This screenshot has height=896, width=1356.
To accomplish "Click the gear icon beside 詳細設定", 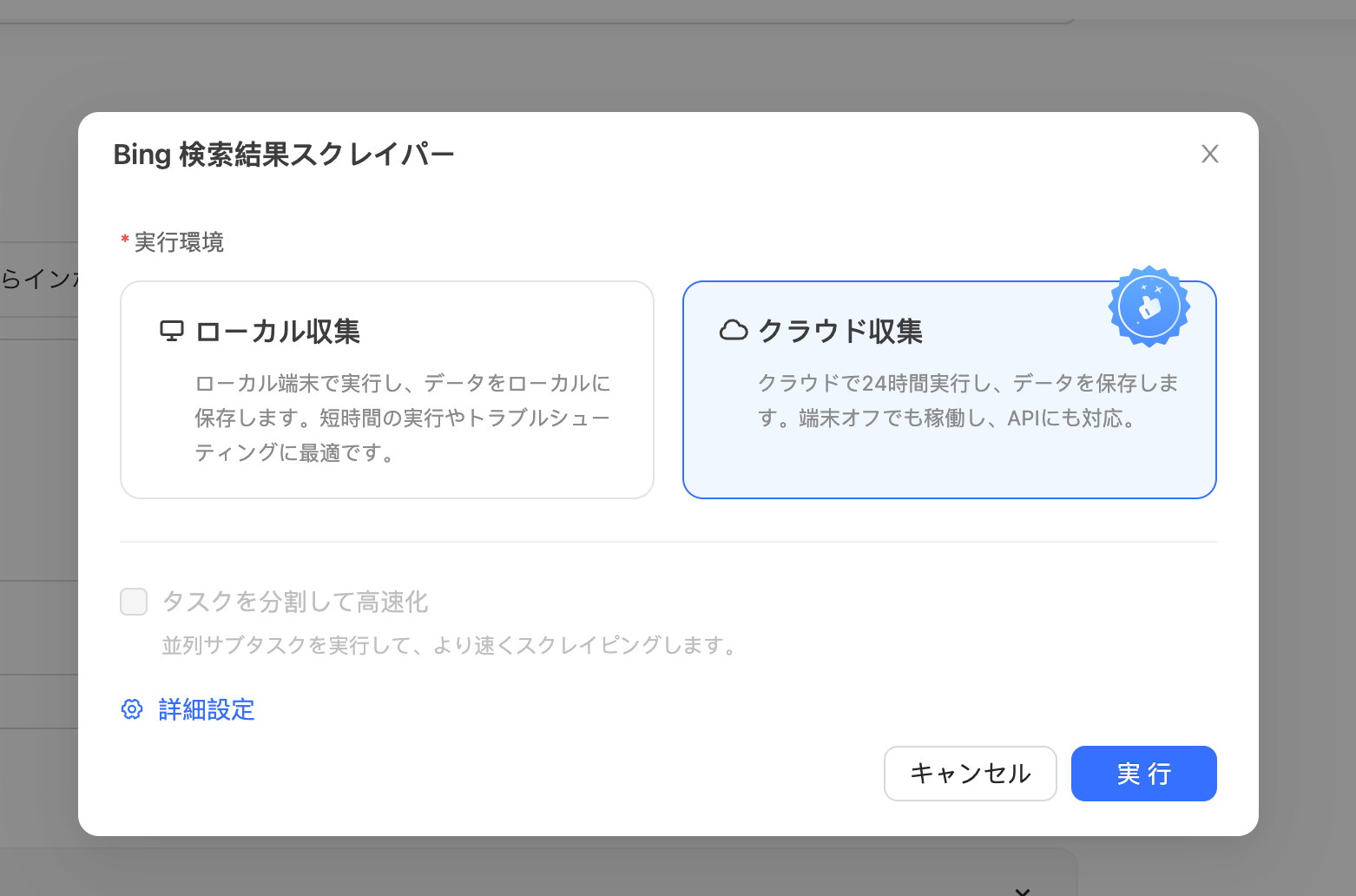I will [131, 709].
